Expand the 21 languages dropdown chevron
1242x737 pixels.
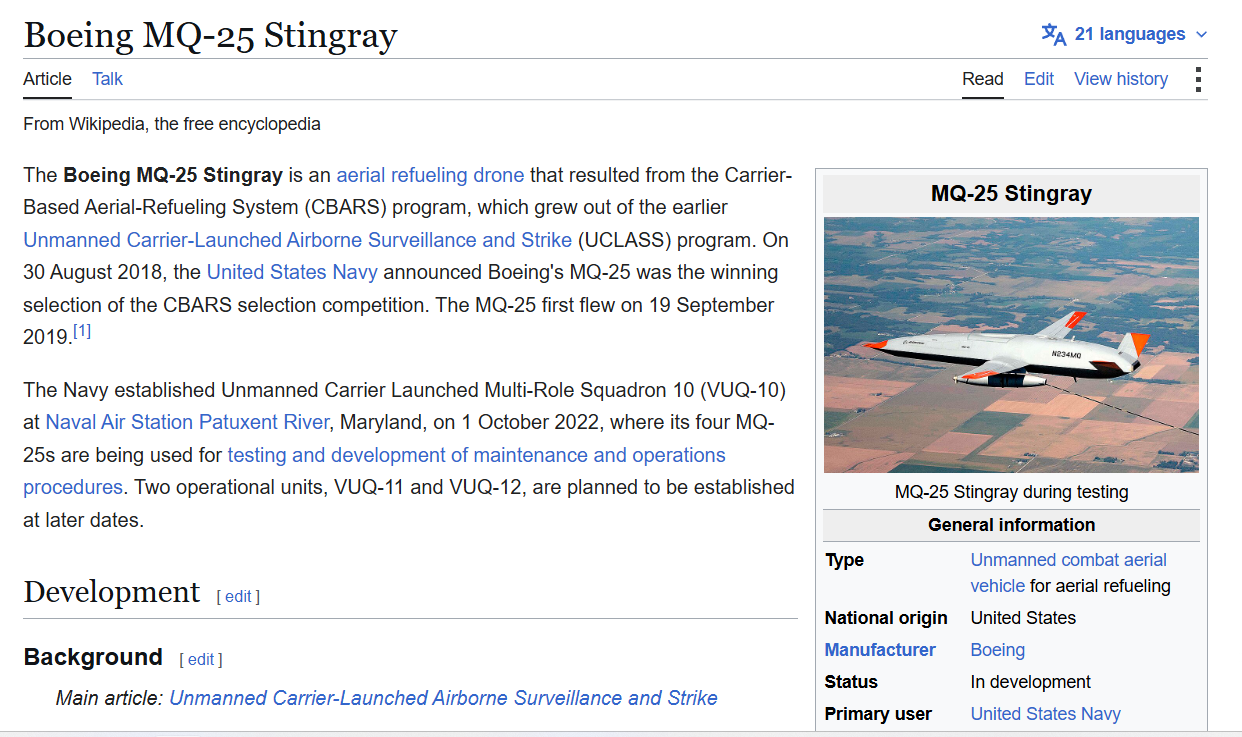click(x=1201, y=35)
